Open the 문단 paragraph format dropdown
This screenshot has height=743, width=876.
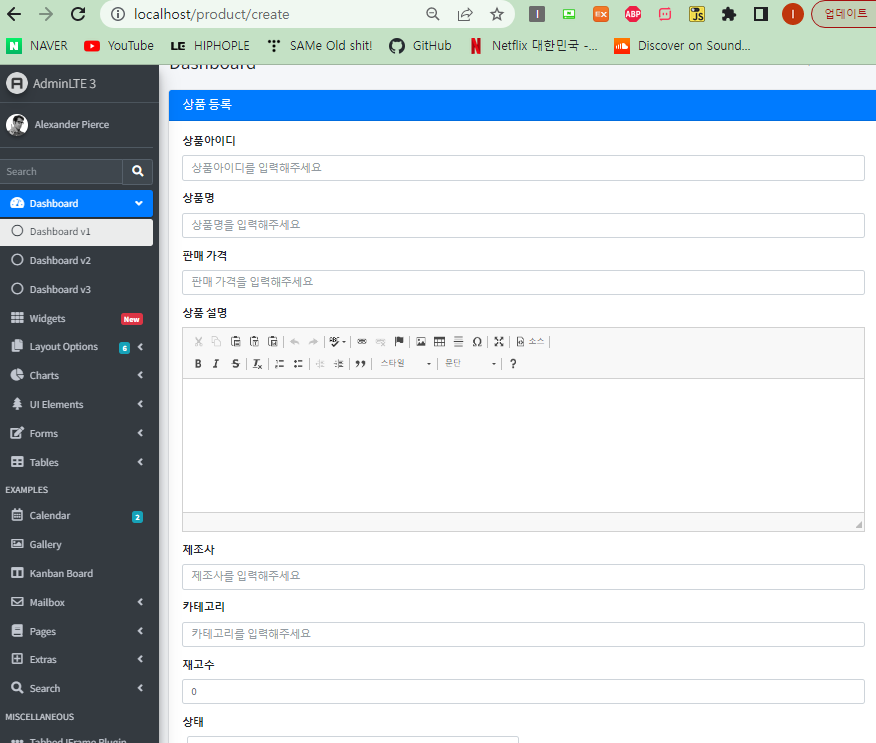pos(470,364)
